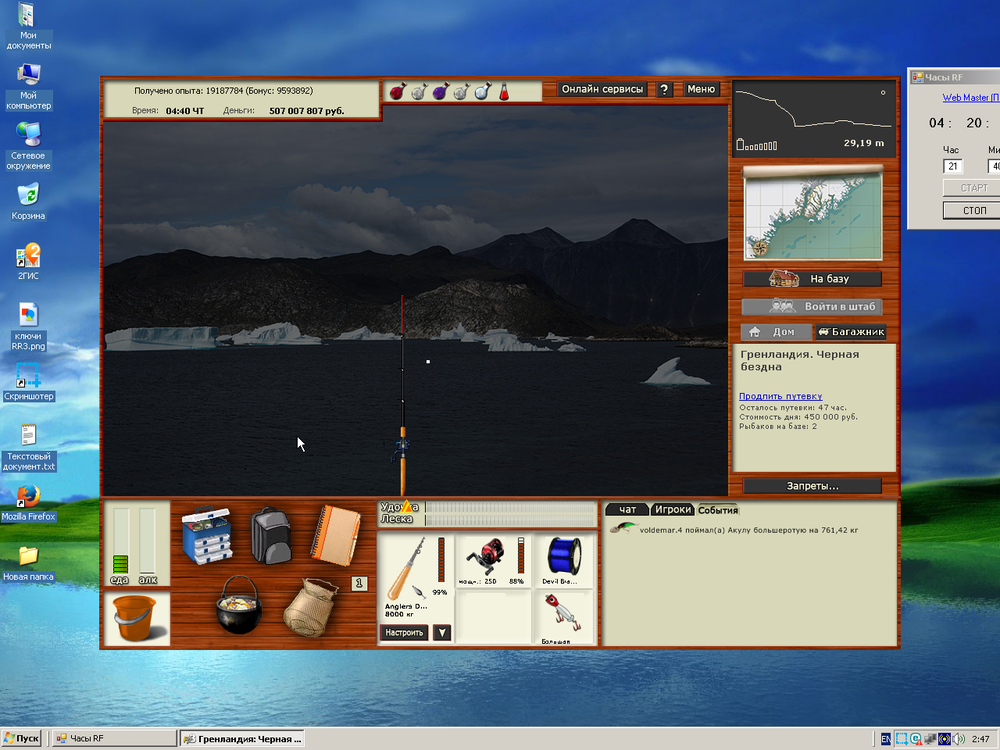1000x750 pixels.
Task: Switch to the Игроки tab
Action: (673, 510)
